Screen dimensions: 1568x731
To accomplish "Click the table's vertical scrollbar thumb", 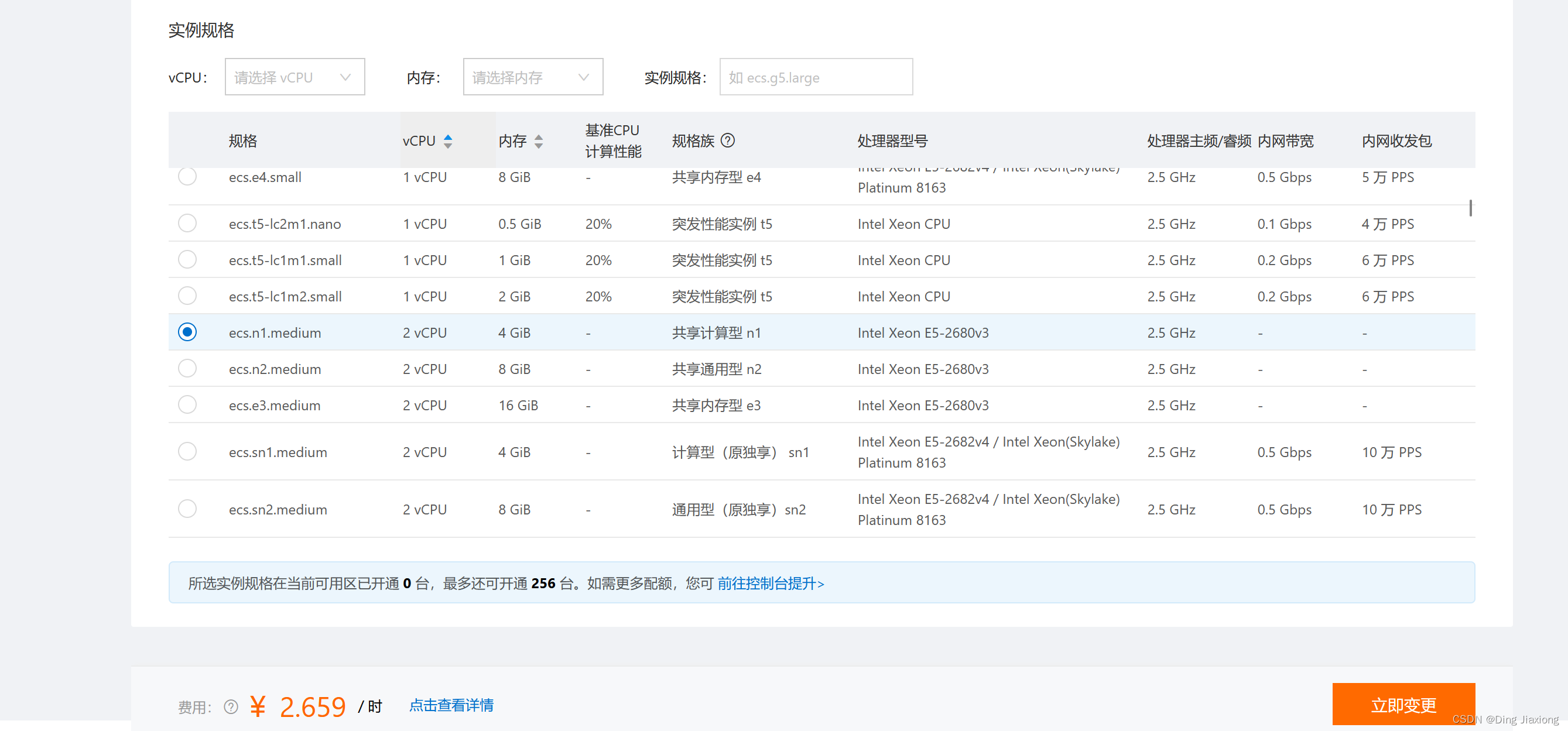I will click(1470, 208).
